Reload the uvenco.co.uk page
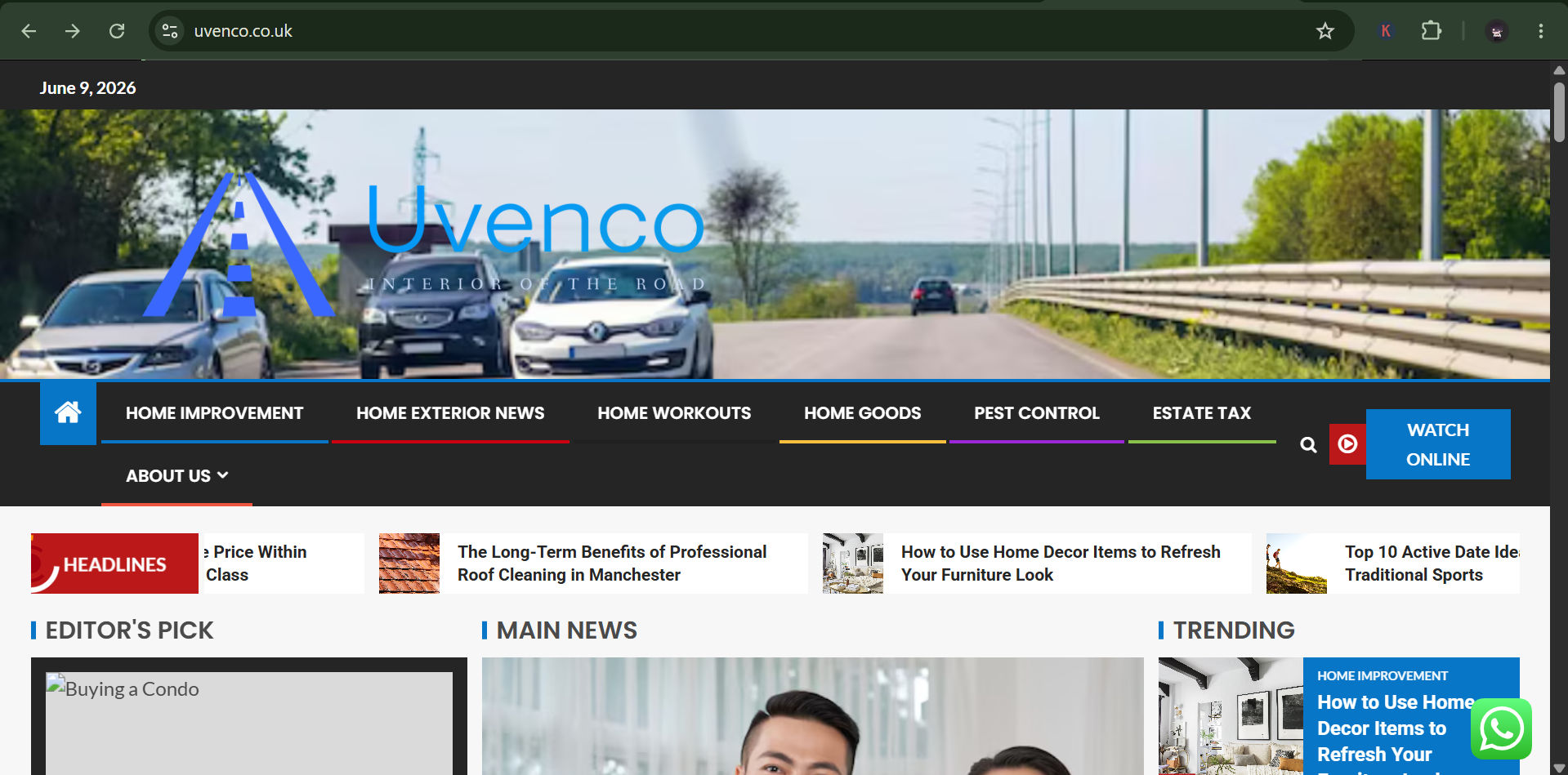The height and width of the screenshot is (775, 1568). tap(117, 31)
